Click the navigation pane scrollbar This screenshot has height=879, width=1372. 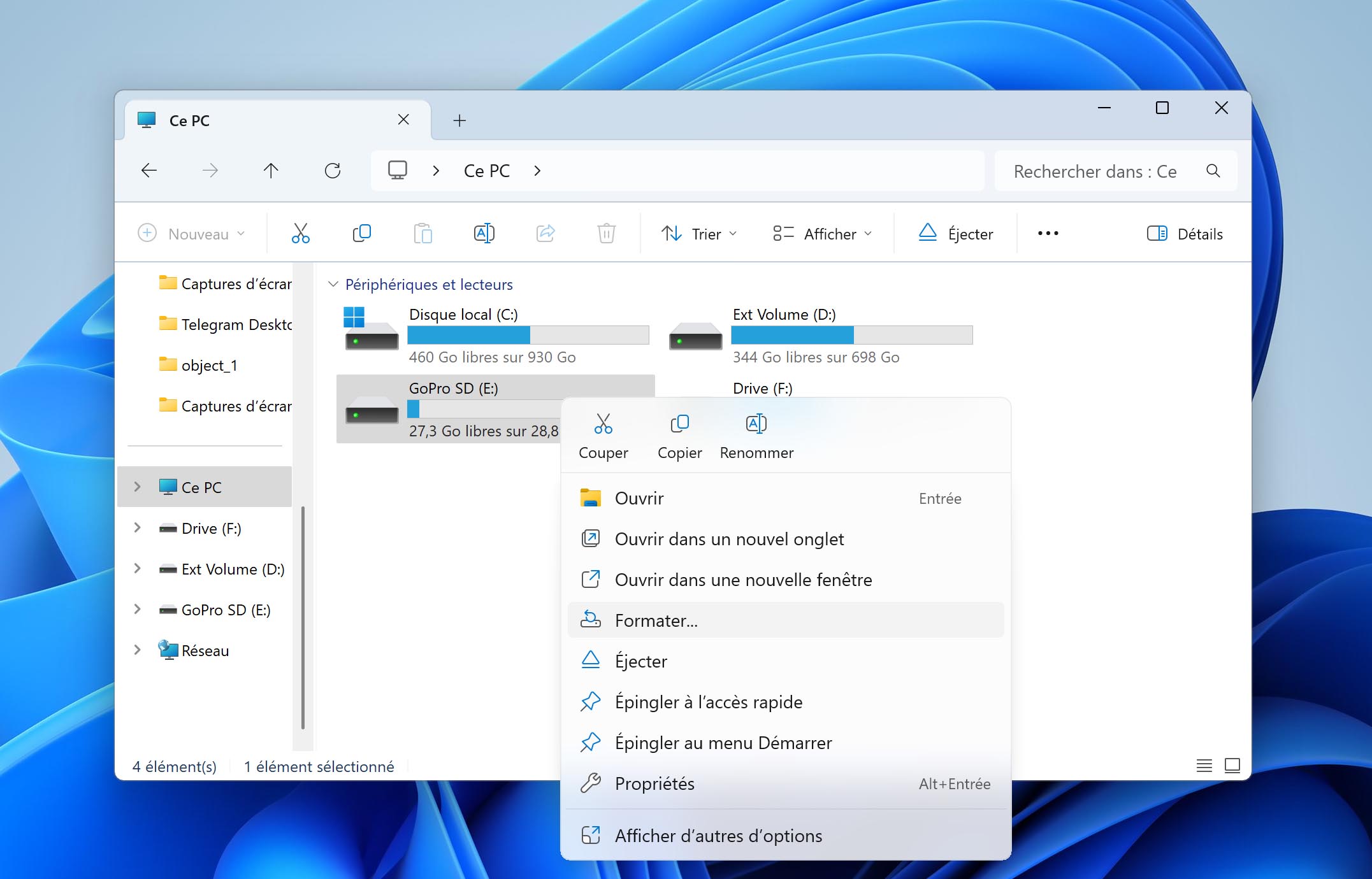[x=303, y=617]
